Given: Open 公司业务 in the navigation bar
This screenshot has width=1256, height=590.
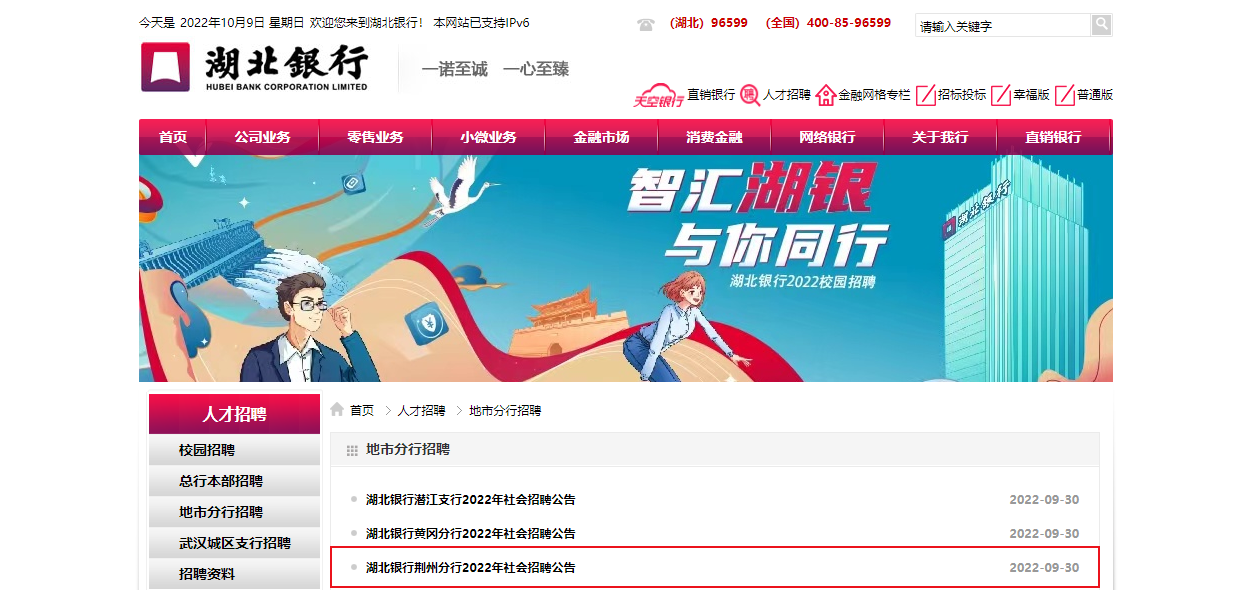Looking at the screenshot, I should pos(263,137).
